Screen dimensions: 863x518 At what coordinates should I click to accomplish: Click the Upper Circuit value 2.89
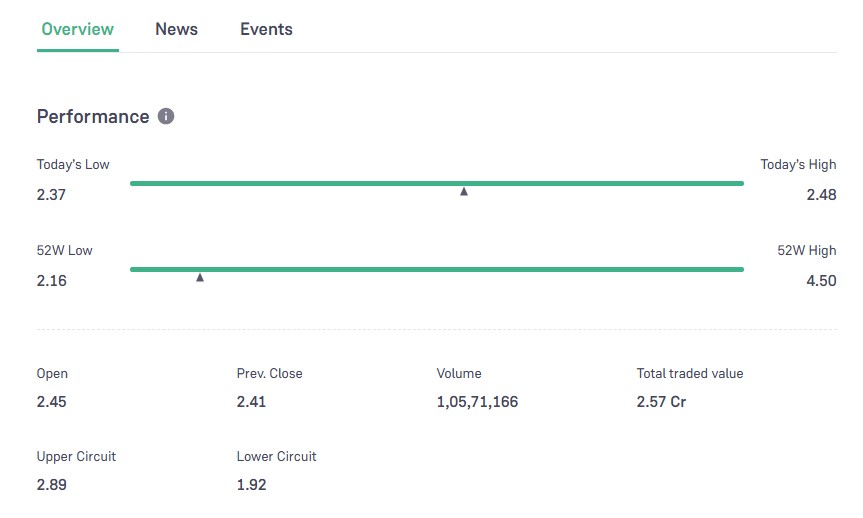coord(51,485)
